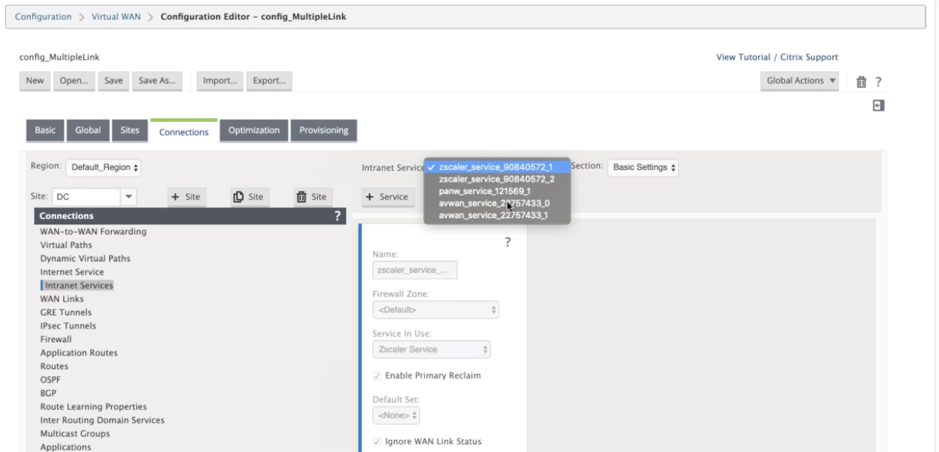This screenshot has width=939, height=452.
Task: Click the trash delete icon near Global Actions
Action: click(861, 81)
